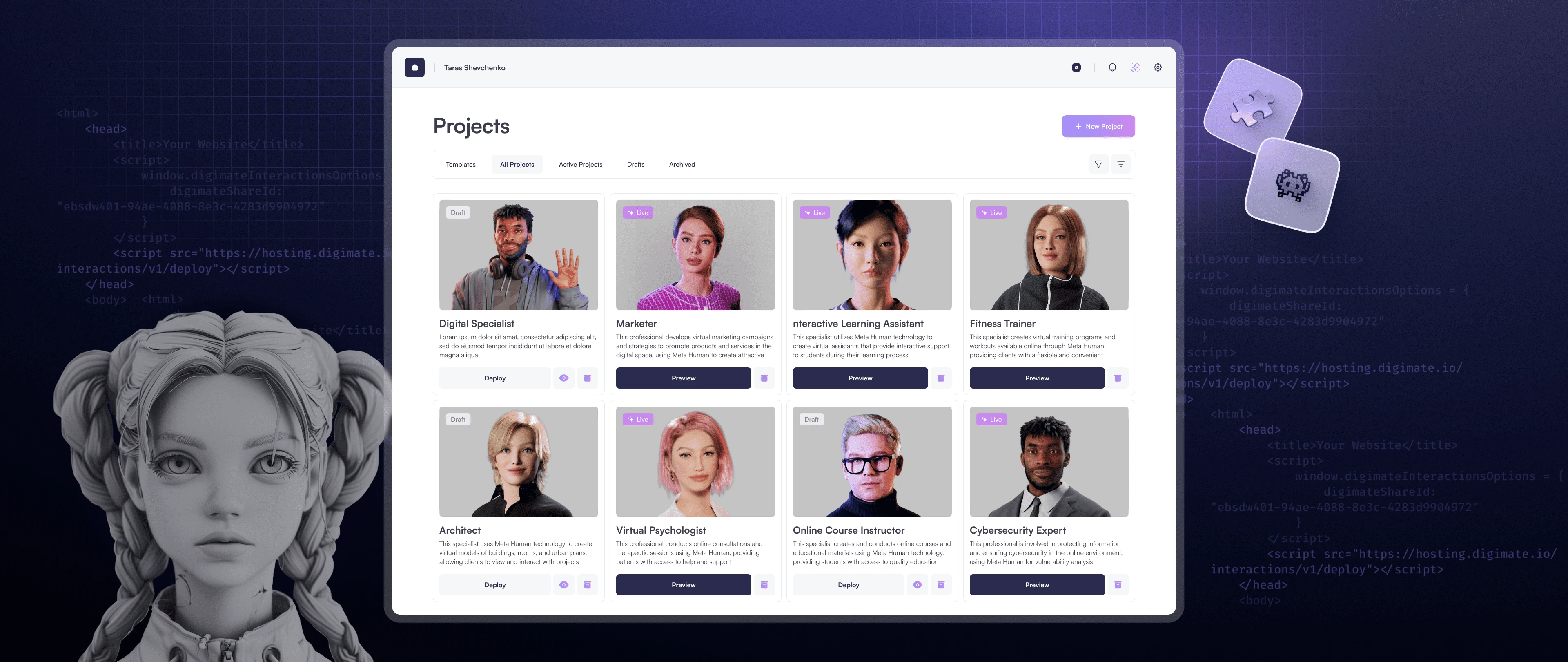The image size is (1568, 662).
Task: Archive the Online Course Instructor project
Action: tap(941, 585)
